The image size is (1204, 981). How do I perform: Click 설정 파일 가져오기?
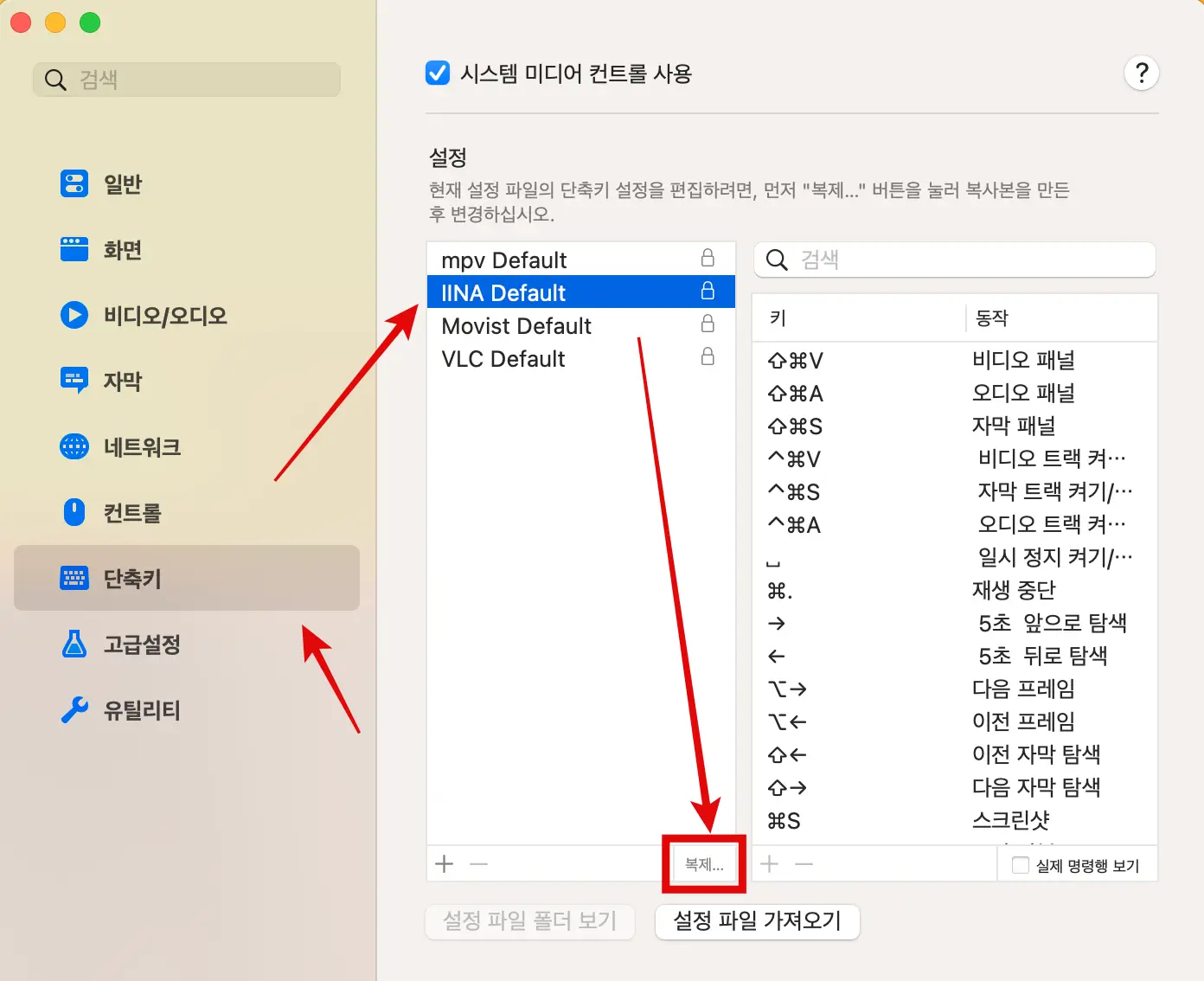757,922
